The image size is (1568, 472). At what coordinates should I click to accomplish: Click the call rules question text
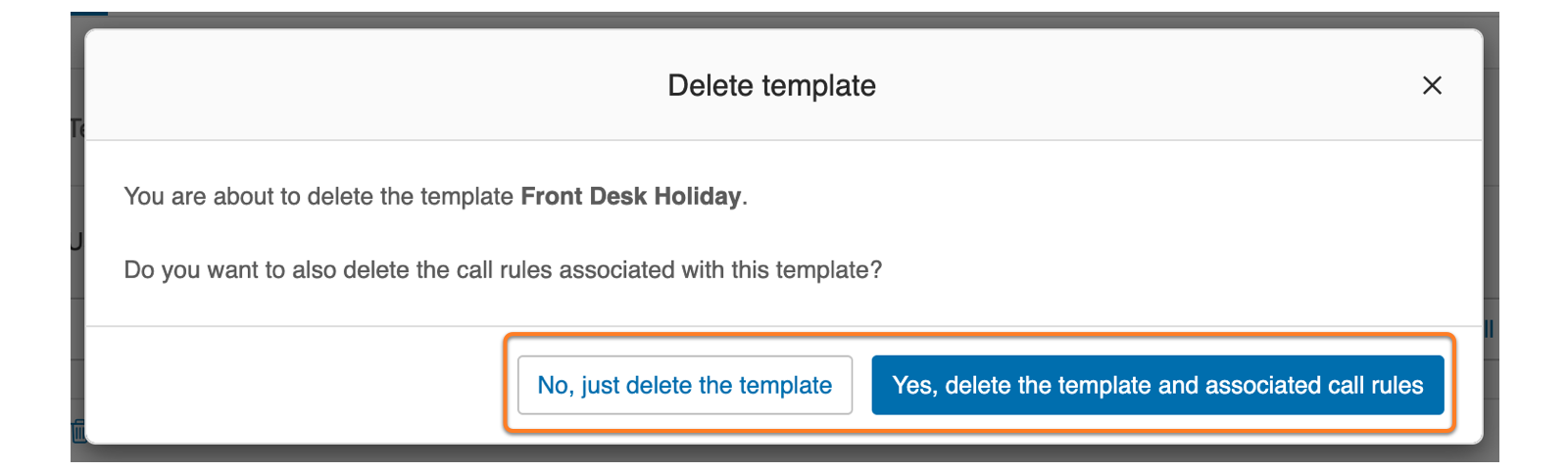tap(503, 270)
